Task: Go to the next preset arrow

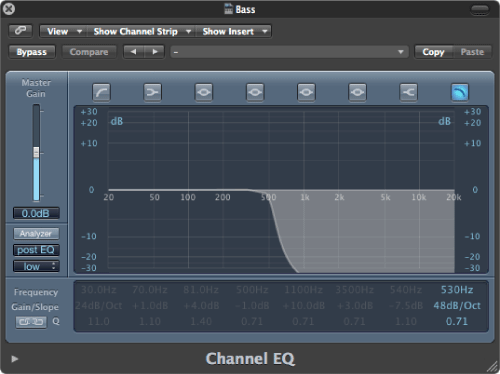Action: tap(154, 52)
